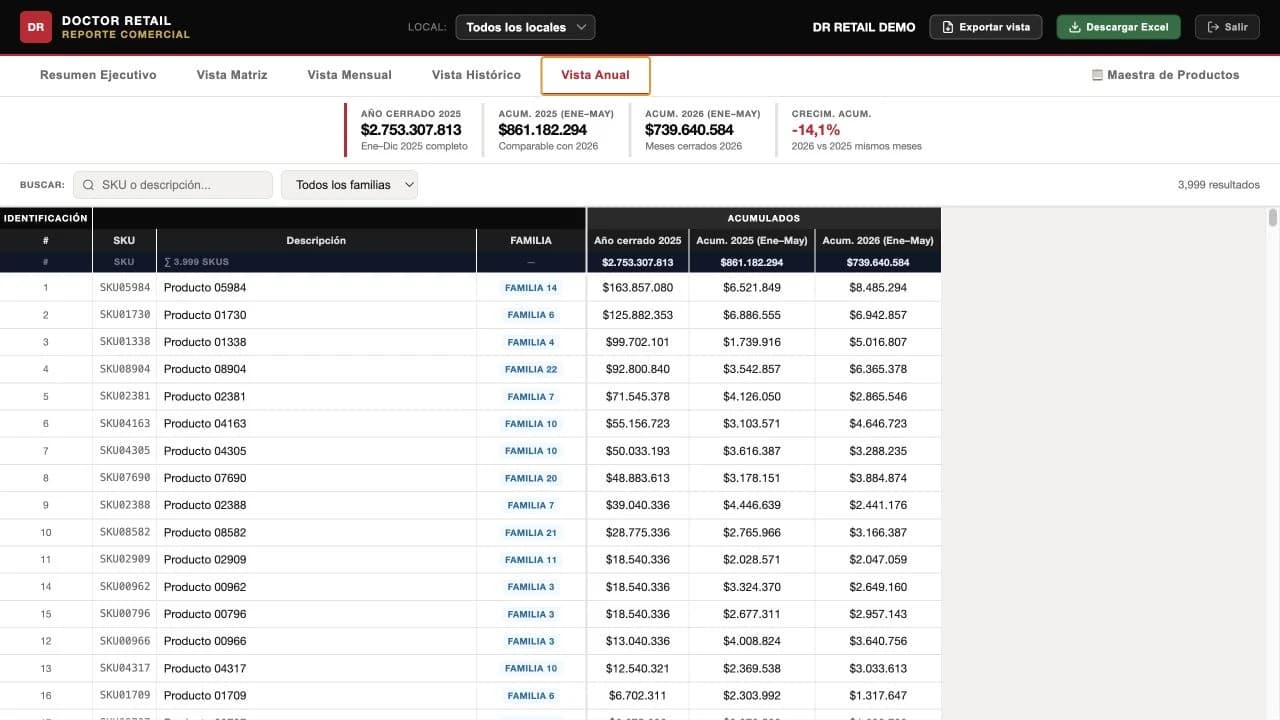Select the Vista Anual tab
The height and width of the screenshot is (720, 1280).
(x=595, y=75)
